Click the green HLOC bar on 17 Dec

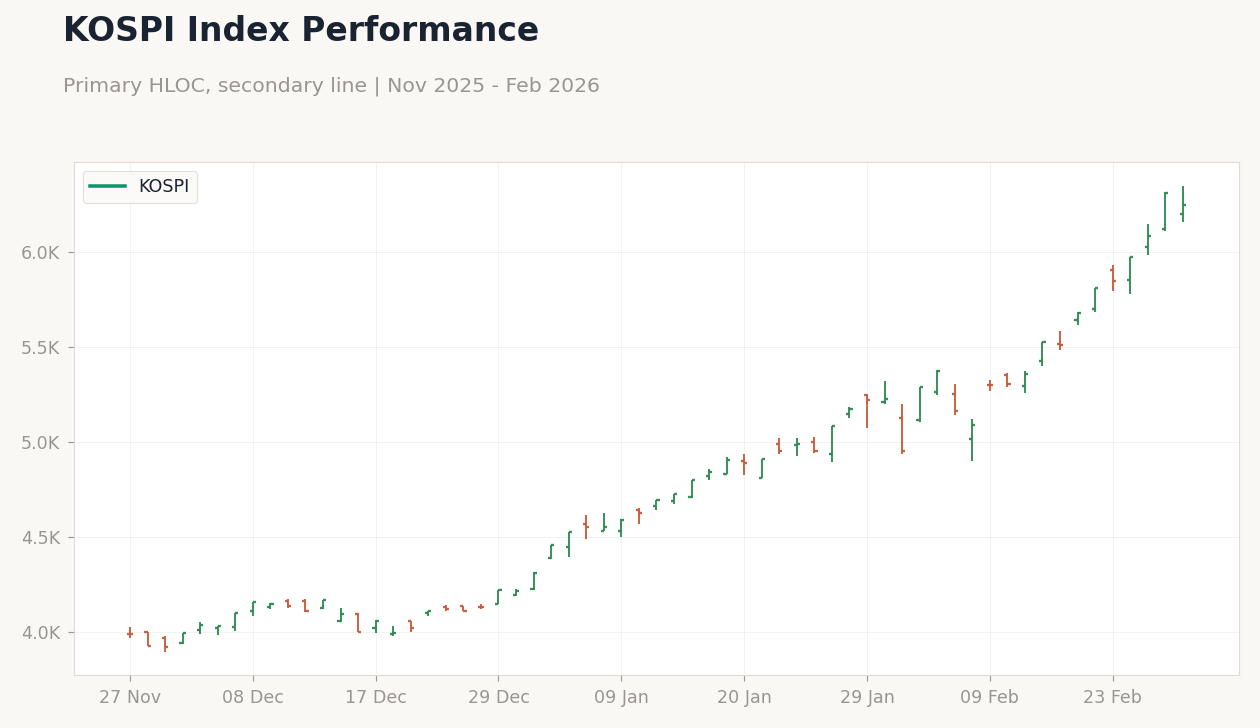(376, 627)
